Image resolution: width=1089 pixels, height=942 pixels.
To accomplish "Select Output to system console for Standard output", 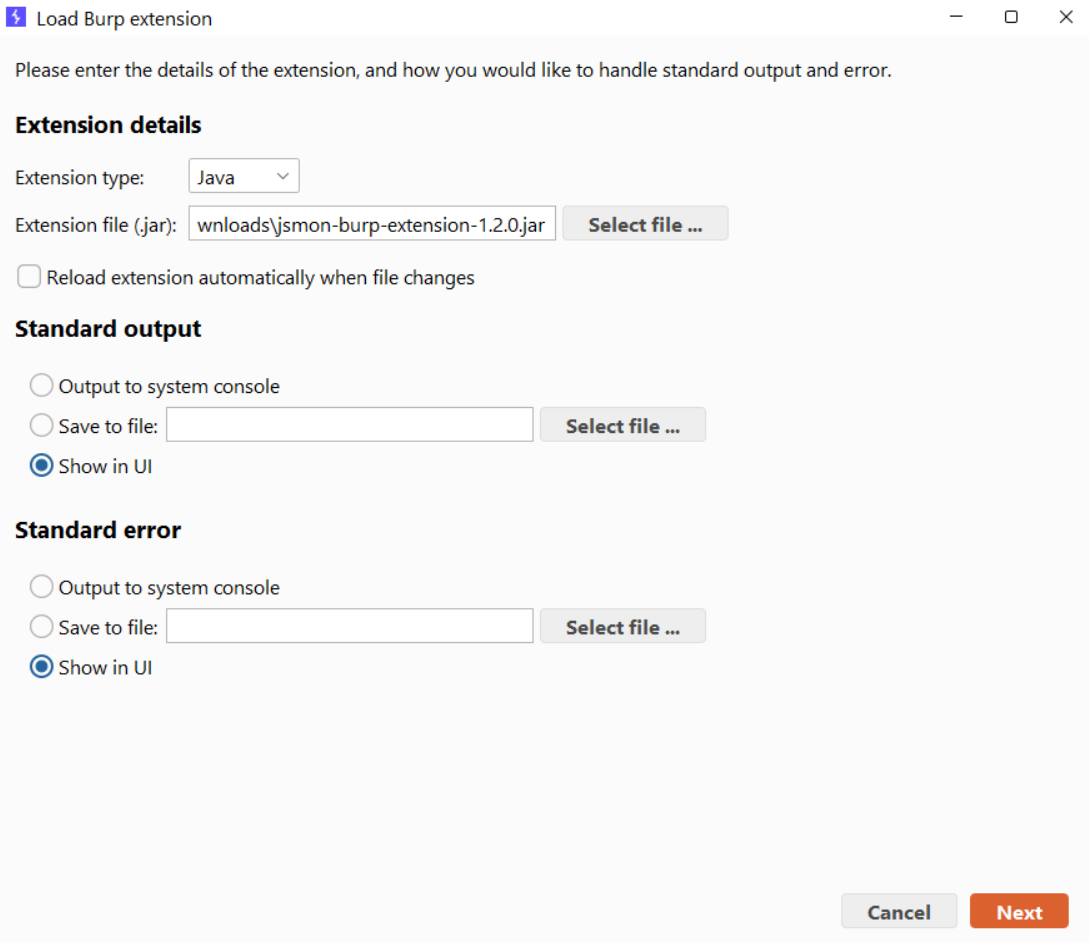I will tap(41, 386).
